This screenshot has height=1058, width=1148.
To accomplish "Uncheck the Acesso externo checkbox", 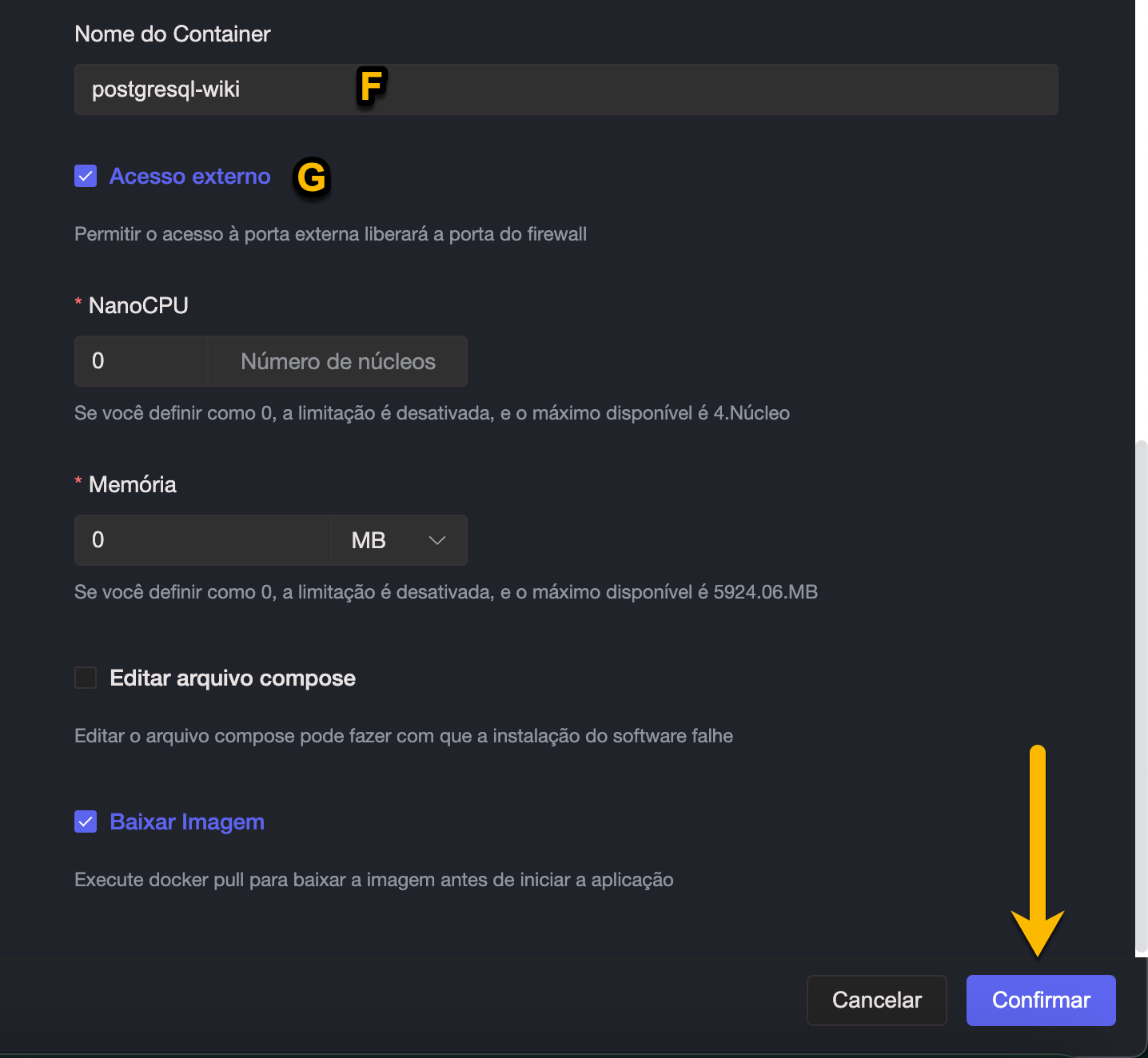I will coord(86,176).
